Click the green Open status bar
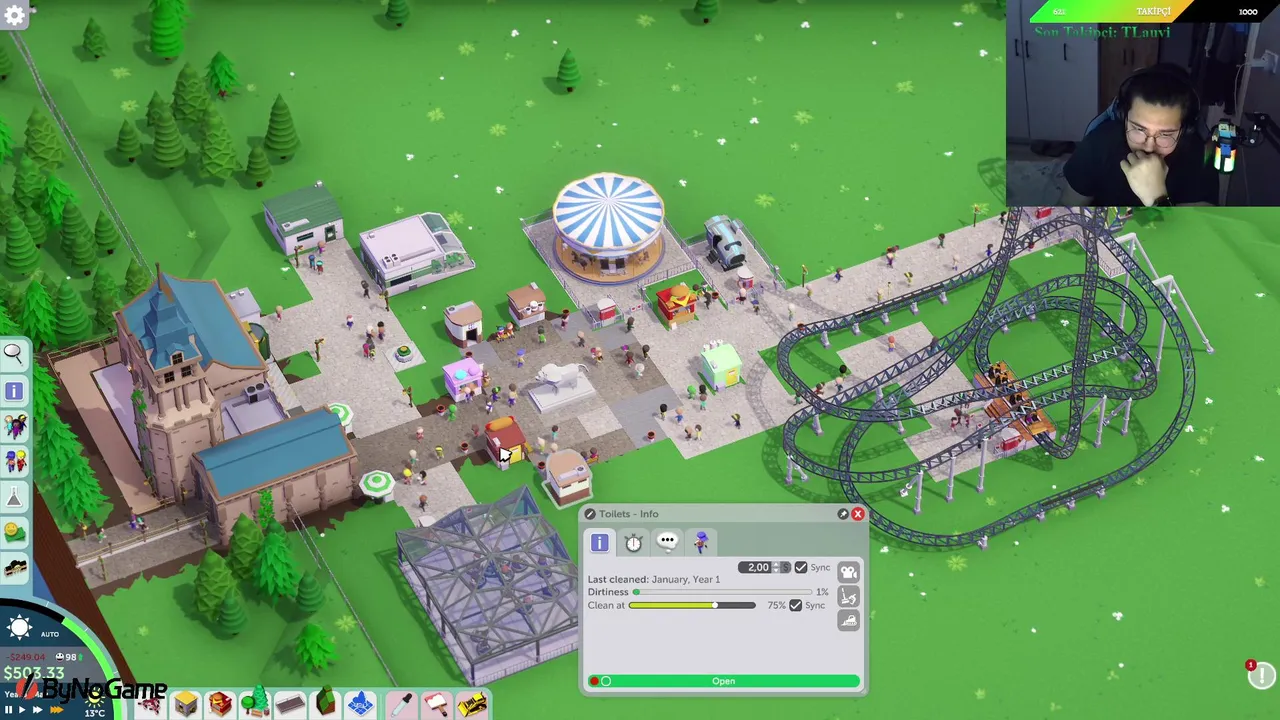 pyautogui.click(x=724, y=681)
